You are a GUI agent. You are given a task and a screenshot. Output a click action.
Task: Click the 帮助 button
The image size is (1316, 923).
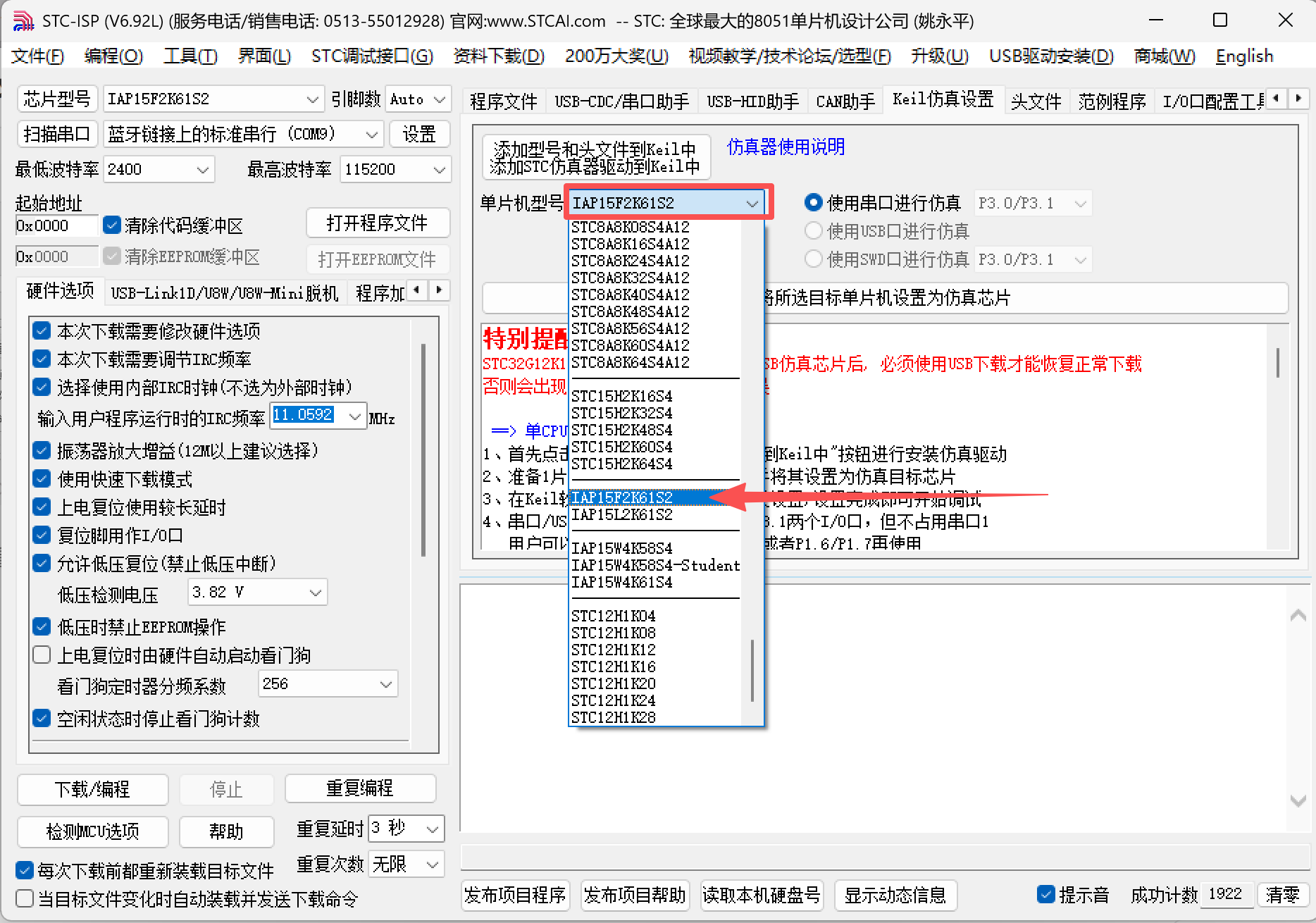click(x=226, y=831)
